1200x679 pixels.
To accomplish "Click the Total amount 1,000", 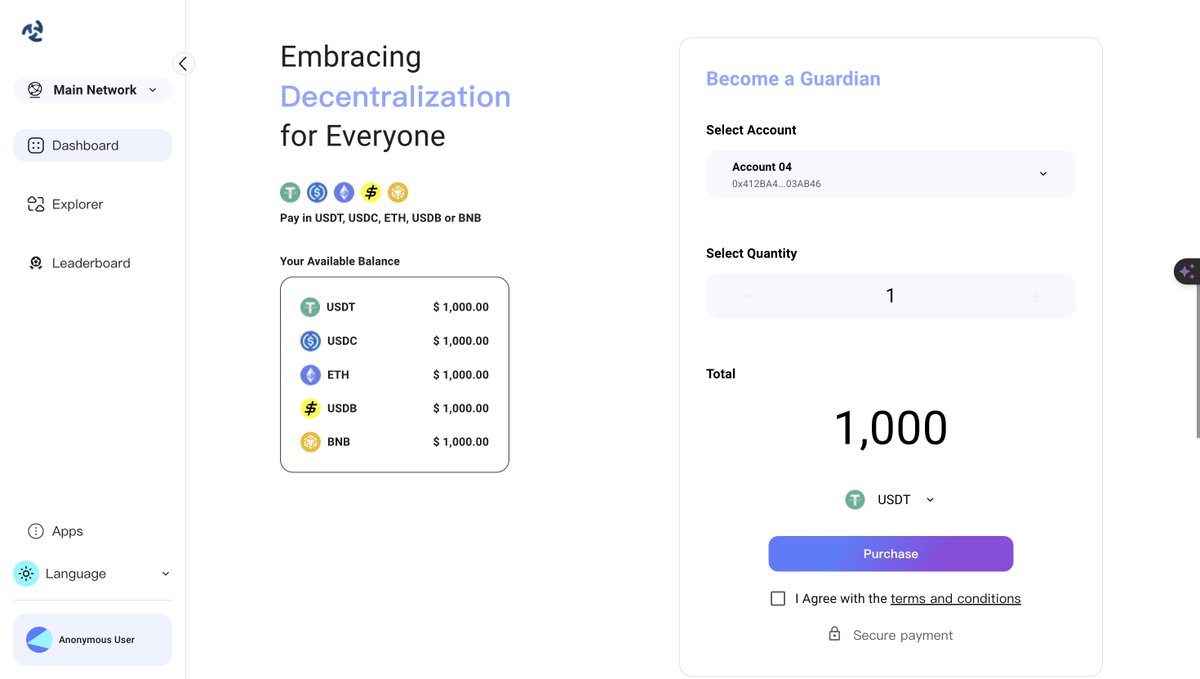I will 890,428.
